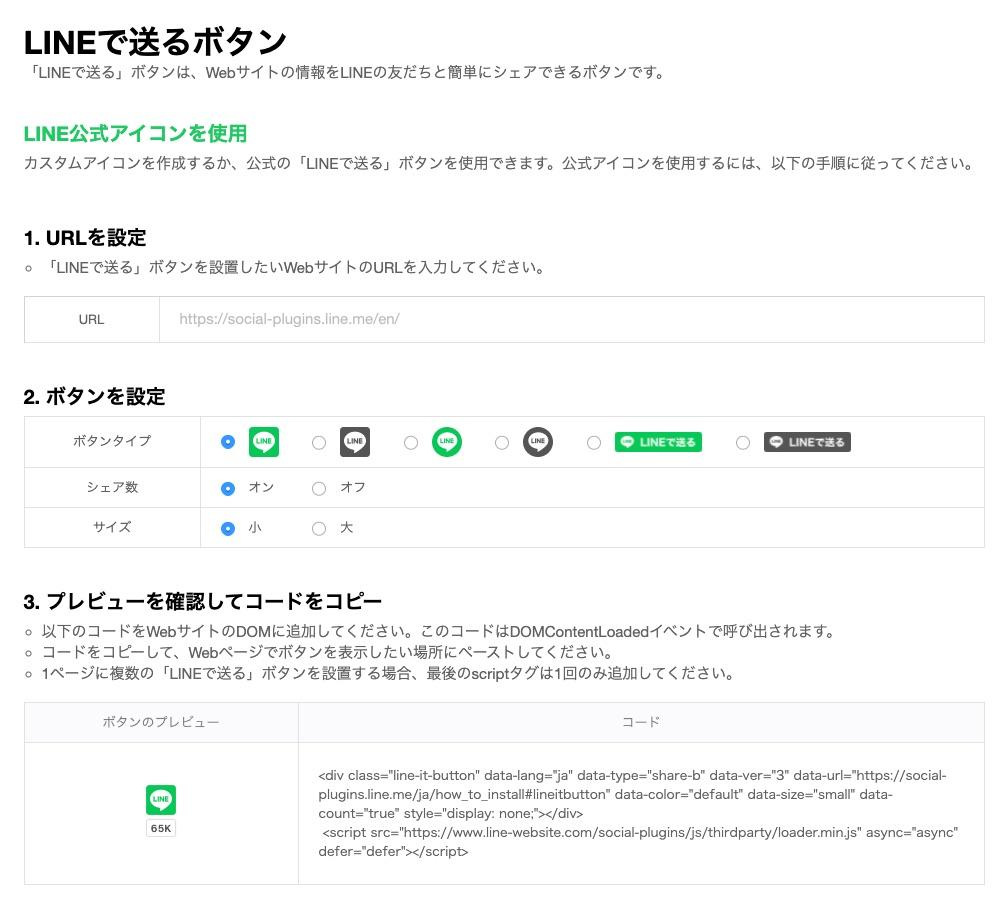Screen dimensions: 1004x908
Task: Select the green round LINE icon button type
Action: (447, 442)
